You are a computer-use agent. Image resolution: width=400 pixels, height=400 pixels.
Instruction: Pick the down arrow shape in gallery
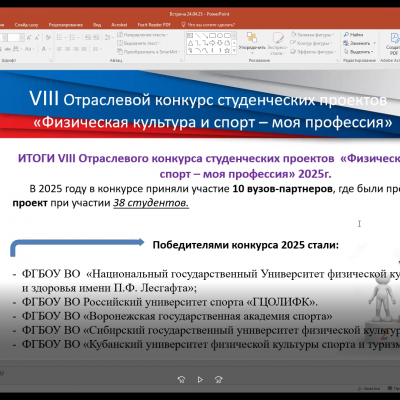pyautogui.click(x=220, y=43)
